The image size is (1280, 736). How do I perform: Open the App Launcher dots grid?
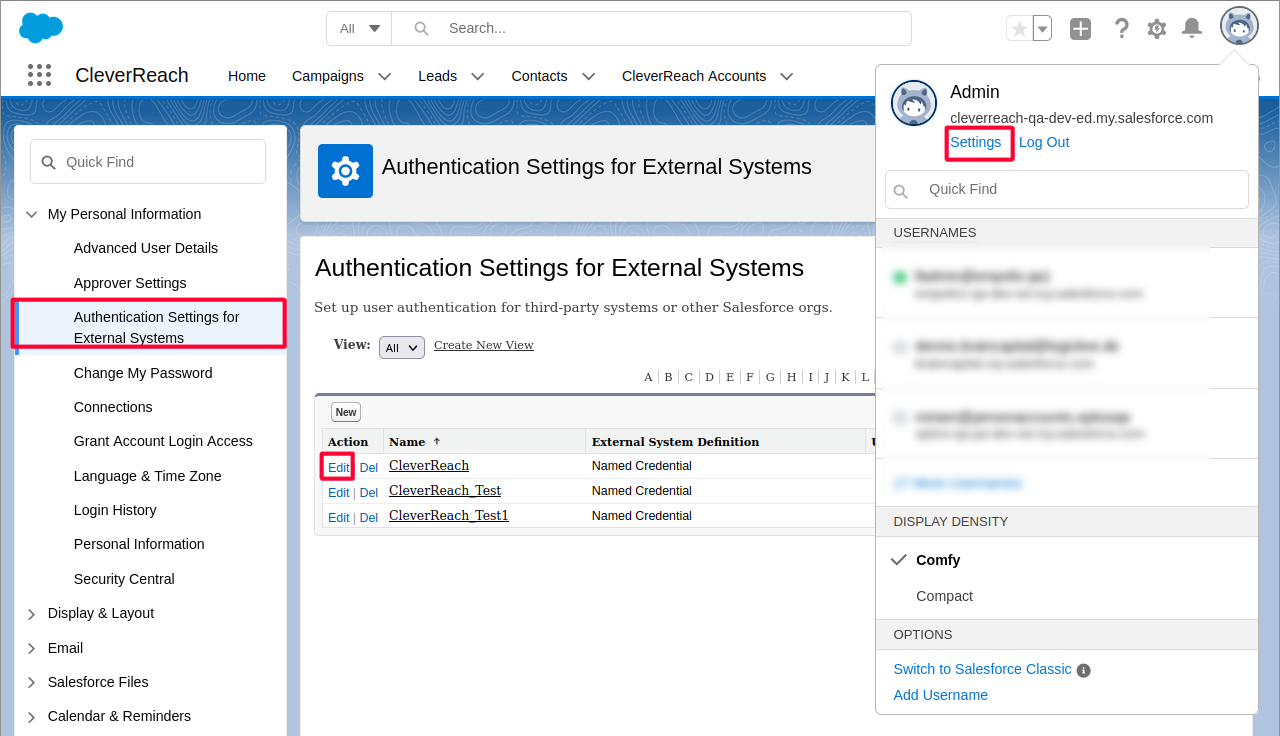pos(40,75)
